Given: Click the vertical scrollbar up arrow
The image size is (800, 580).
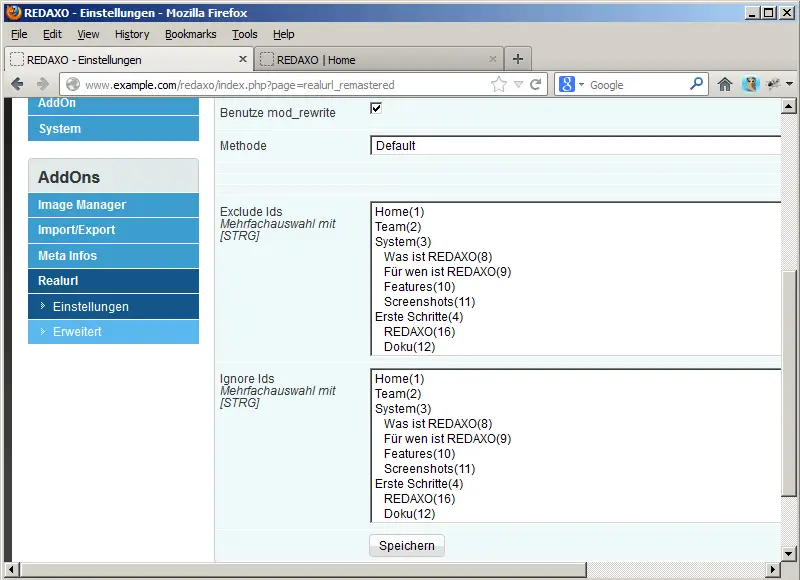Looking at the screenshot, I should (788, 106).
